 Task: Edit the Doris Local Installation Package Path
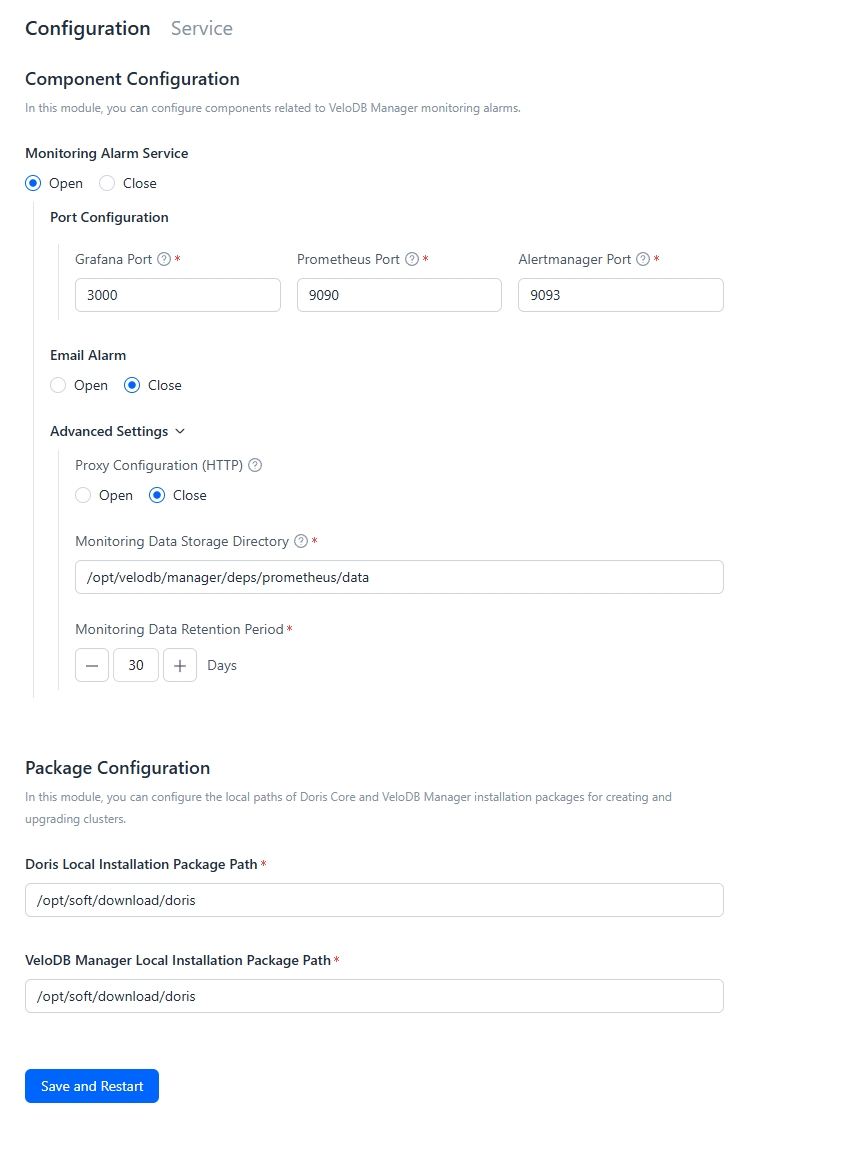point(373,900)
